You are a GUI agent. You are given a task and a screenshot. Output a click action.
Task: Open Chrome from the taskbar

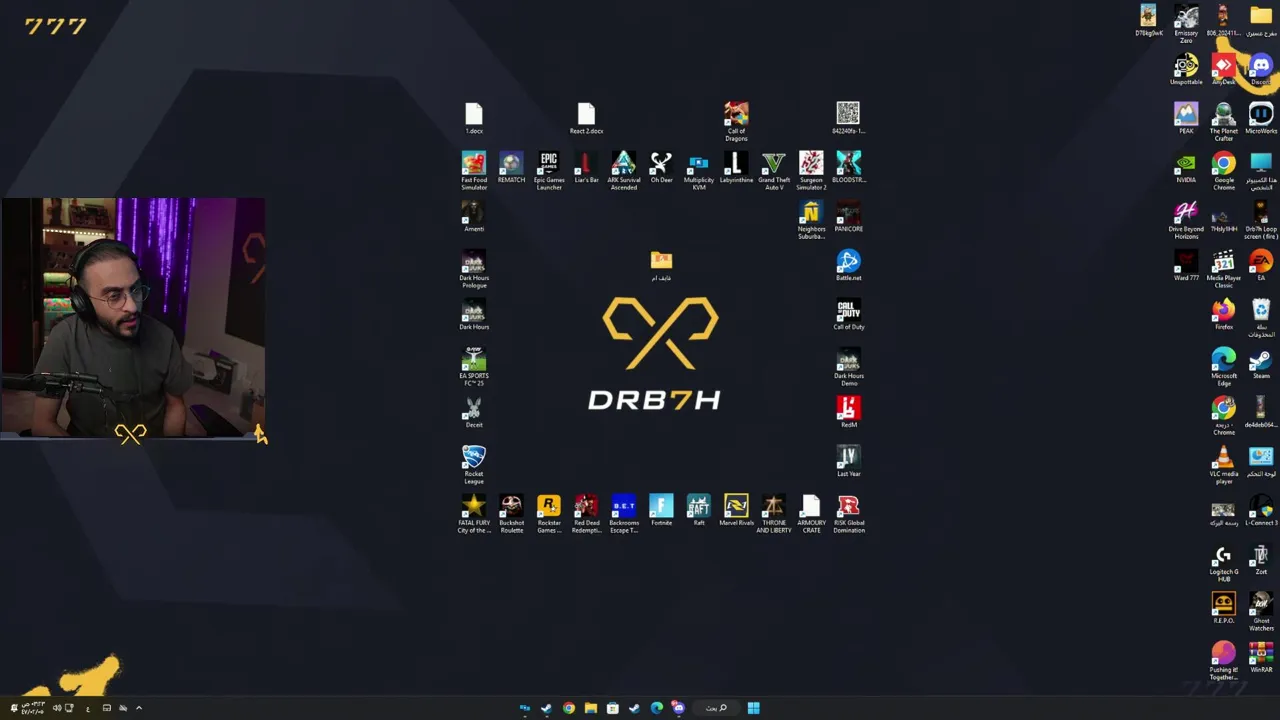click(x=569, y=708)
